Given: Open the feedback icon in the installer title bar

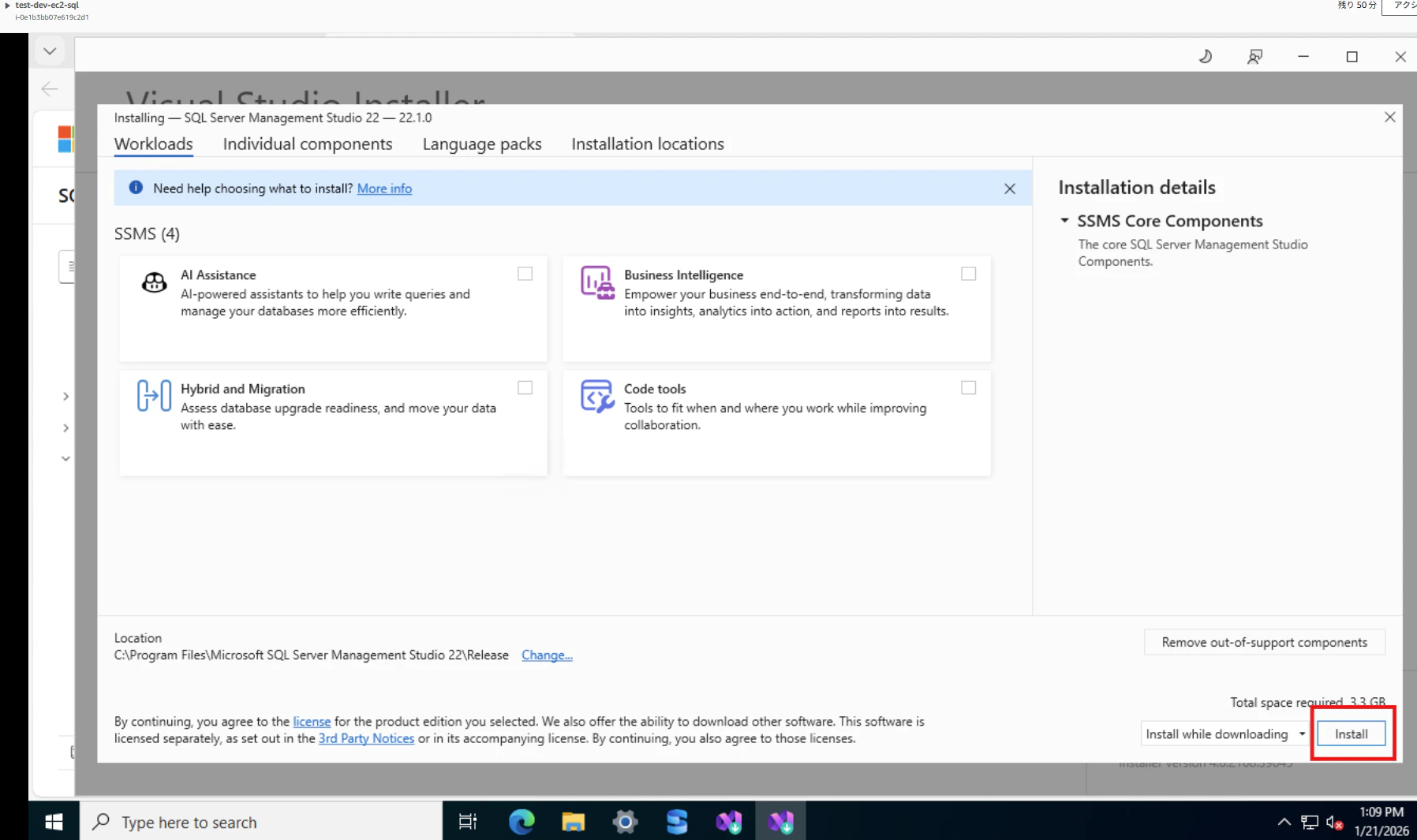Looking at the screenshot, I should tap(1254, 57).
